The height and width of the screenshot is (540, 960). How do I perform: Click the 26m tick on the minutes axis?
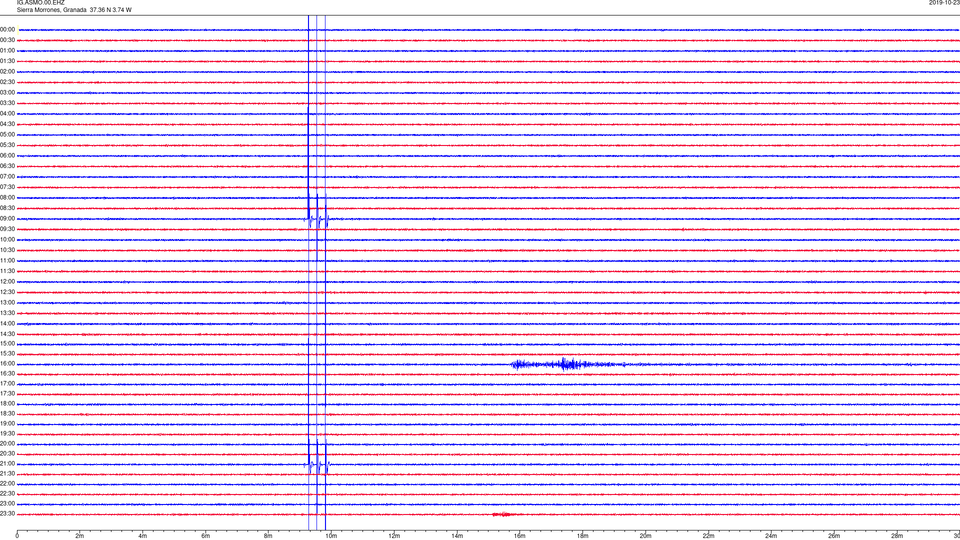pyautogui.click(x=834, y=536)
